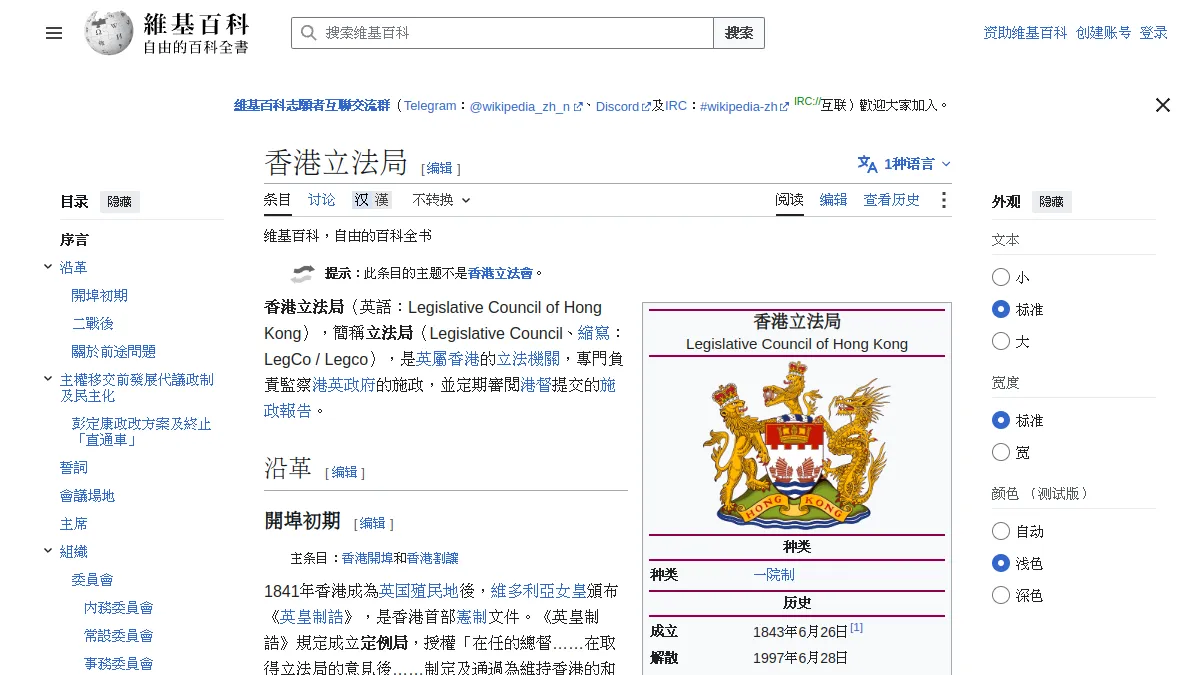Open the 維多利亞女皇 link
Screen dimensions: 1200x675
click(x=539, y=591)
